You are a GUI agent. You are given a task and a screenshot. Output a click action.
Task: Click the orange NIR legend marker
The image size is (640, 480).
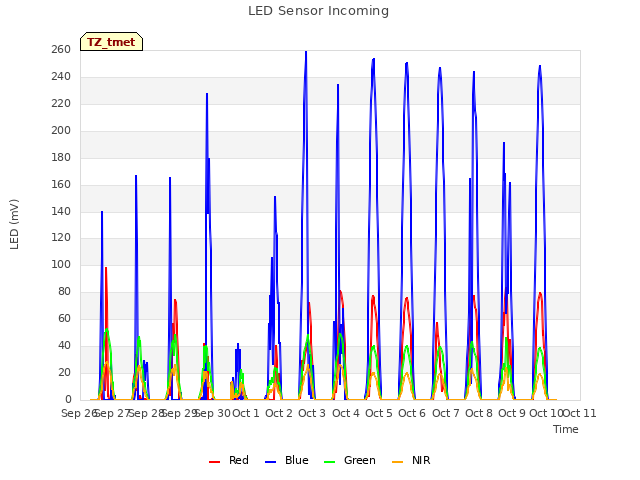pyautogui.click(x=397, y=462)
